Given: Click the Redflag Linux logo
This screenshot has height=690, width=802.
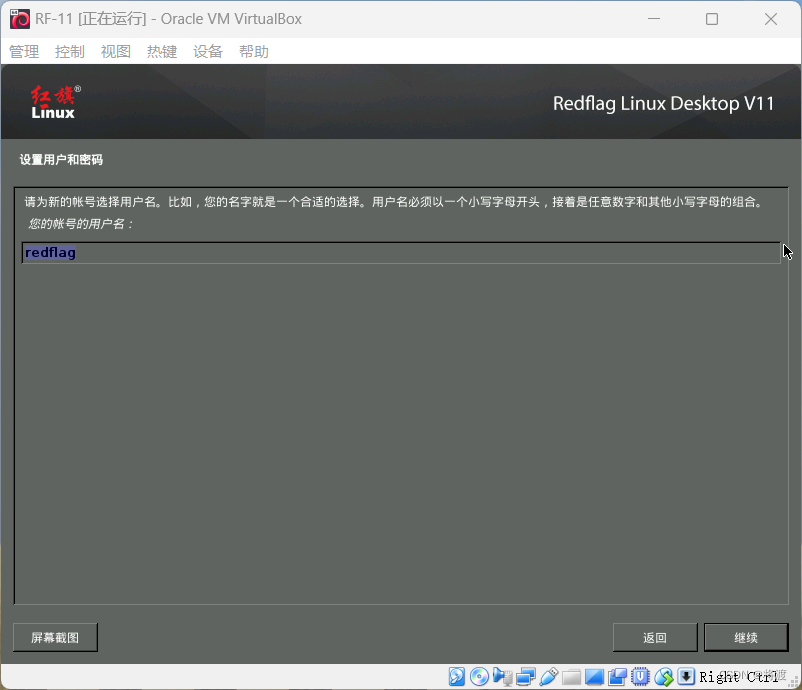Looking at the screenshot, I should pyautogui.click(x=55, y=102).
